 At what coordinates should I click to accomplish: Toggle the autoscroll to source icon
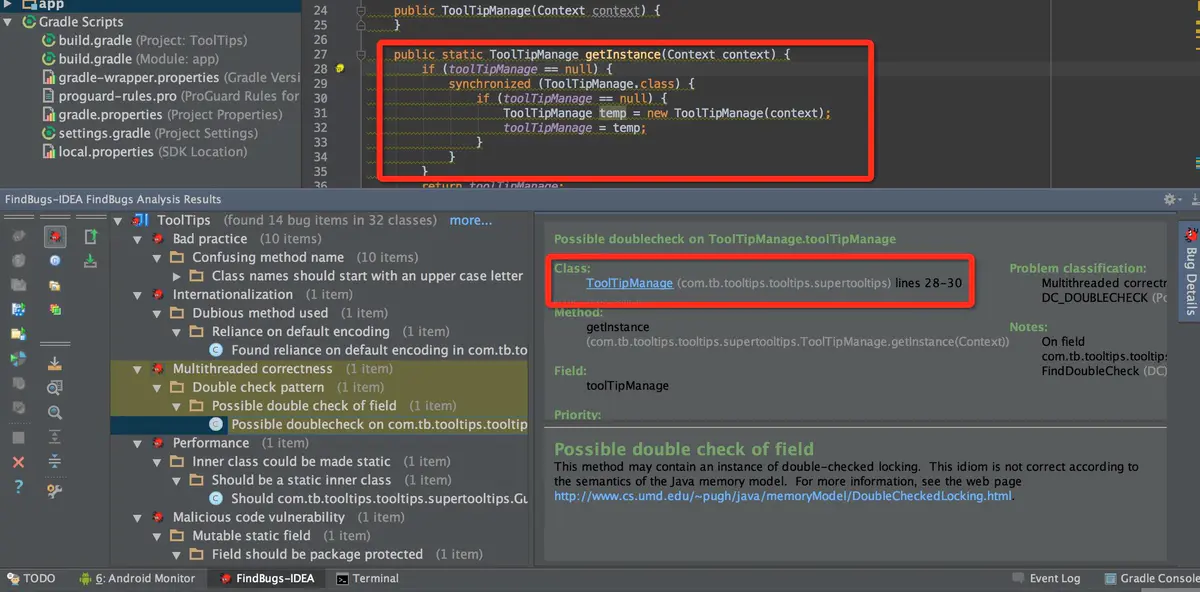point(54,362)
